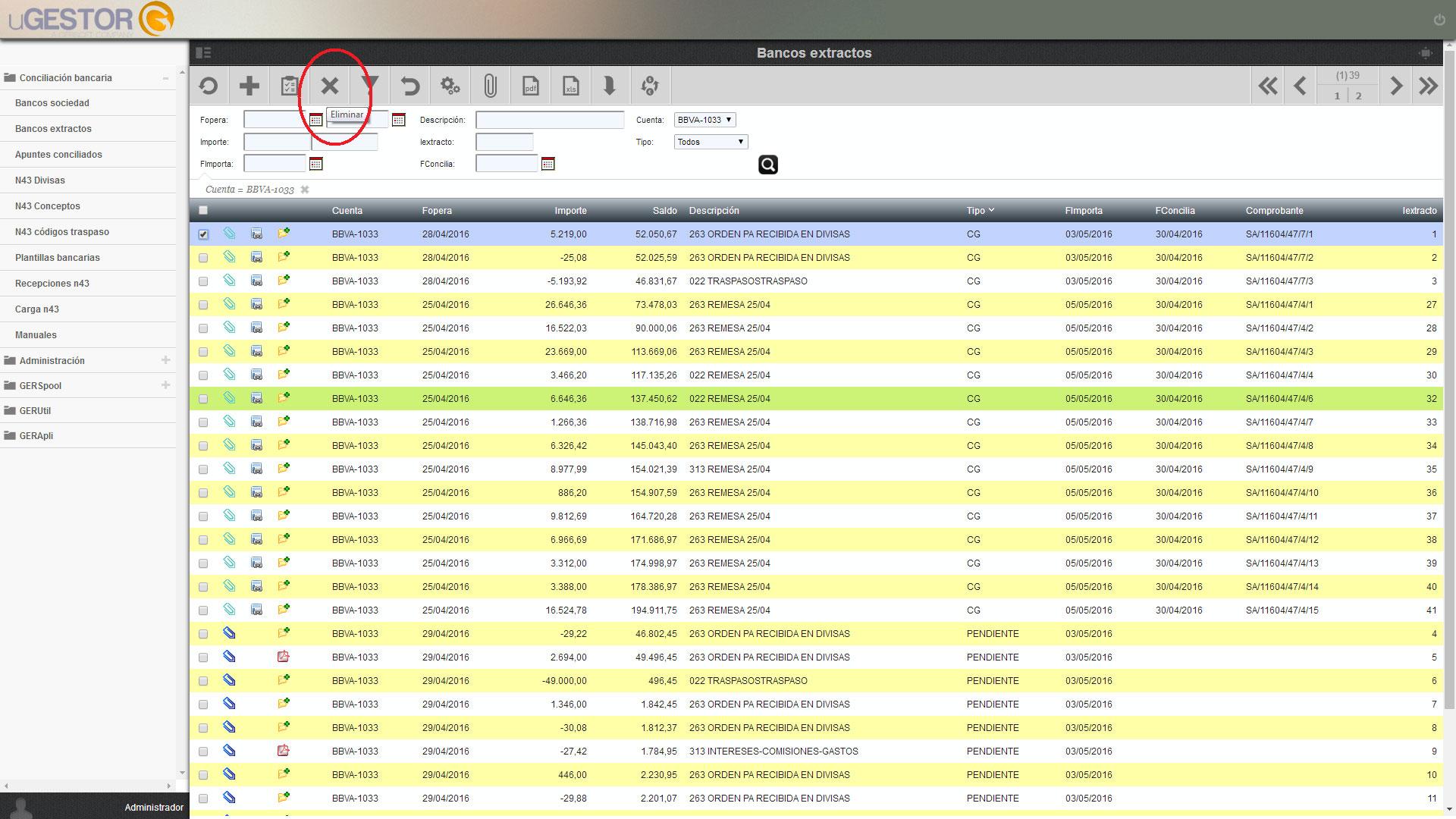Click the sidebar vertical scrollbar
The height and width of the screenshot is (819, 1456).
tap(182, 421)
